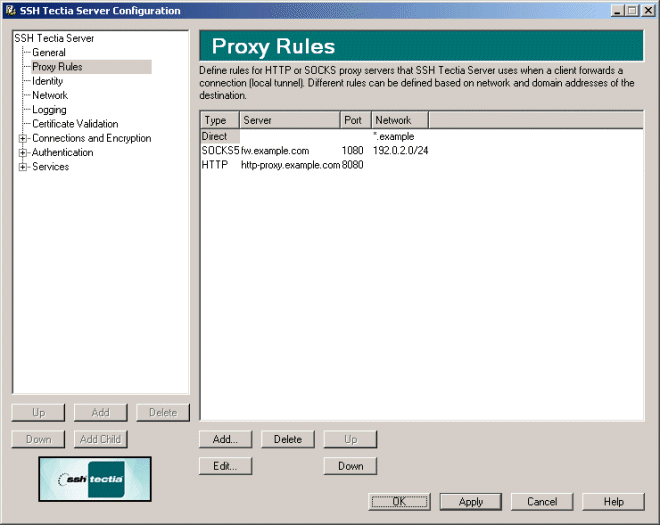The width and height of the screenshot is (660, 525).
Task: Click the 192.0.2.0/24 network cell
Action: [400, 151]
